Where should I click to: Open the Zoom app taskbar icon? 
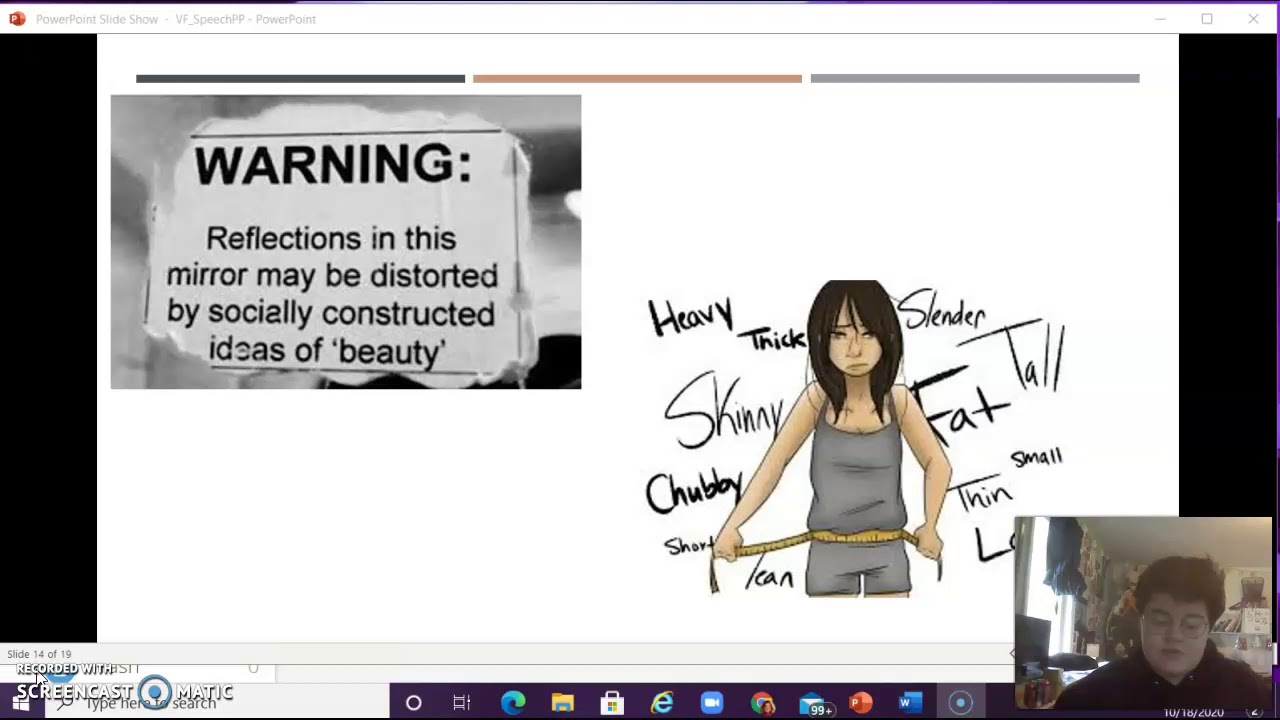[711, 703]
